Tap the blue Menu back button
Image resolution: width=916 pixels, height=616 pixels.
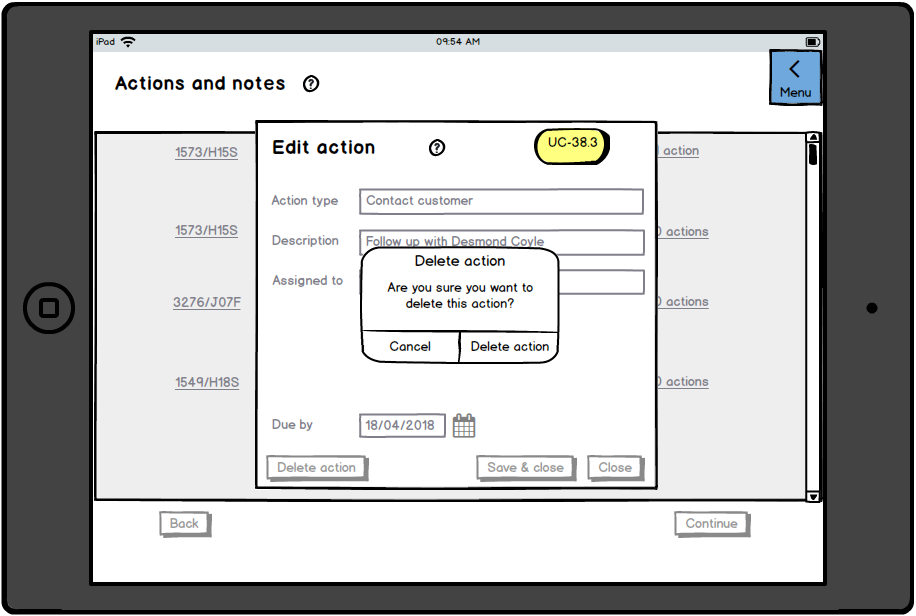(795, 78)
